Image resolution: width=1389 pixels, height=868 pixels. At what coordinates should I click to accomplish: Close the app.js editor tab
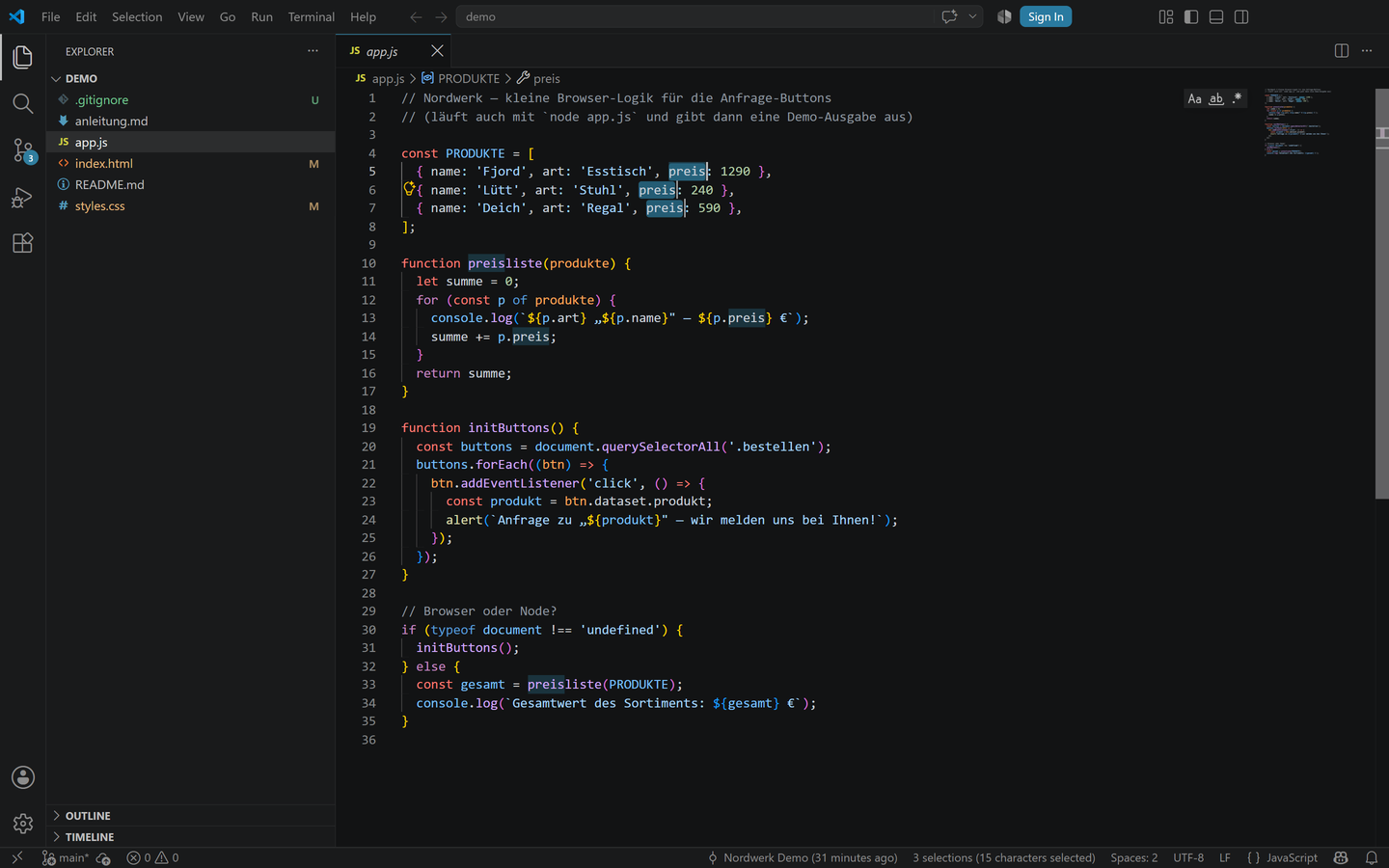coord(437,51)
